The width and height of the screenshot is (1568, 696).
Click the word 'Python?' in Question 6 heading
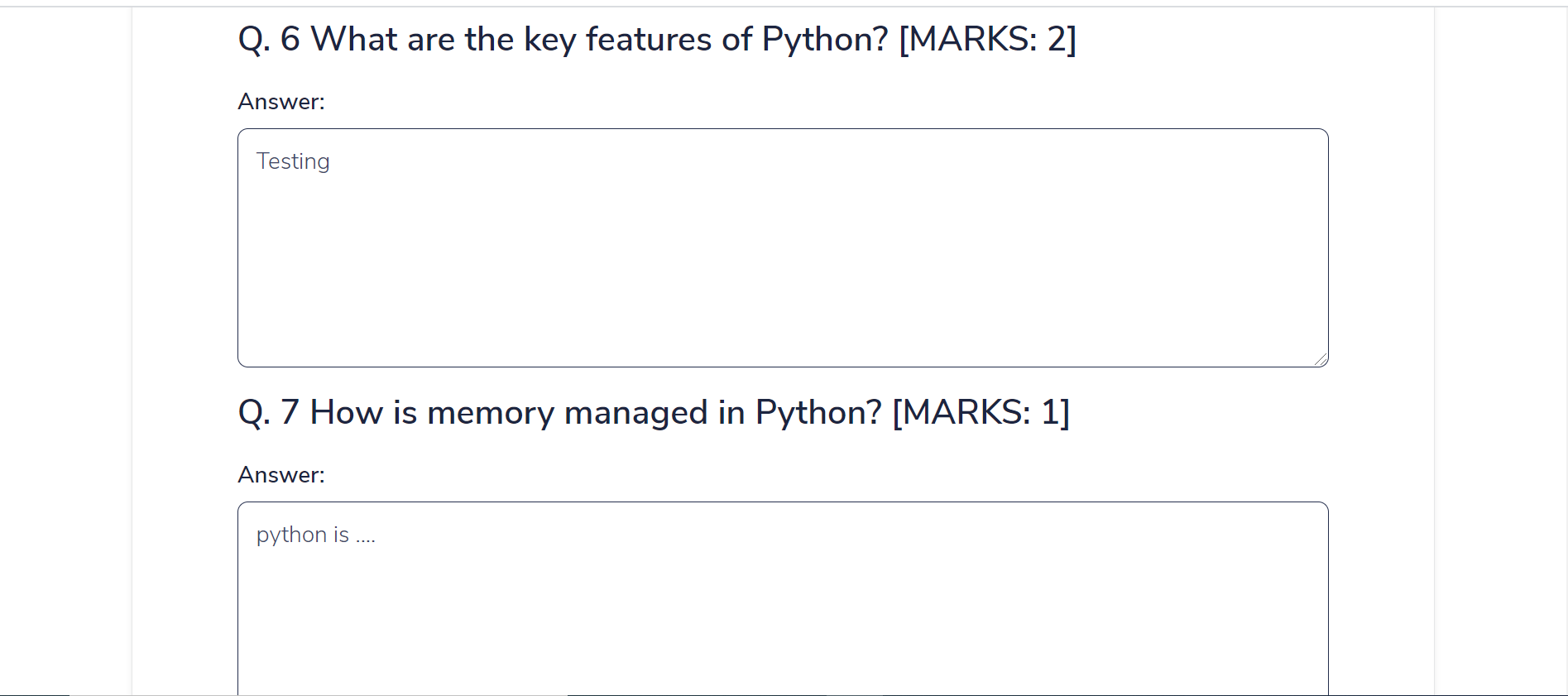point(825,40)
